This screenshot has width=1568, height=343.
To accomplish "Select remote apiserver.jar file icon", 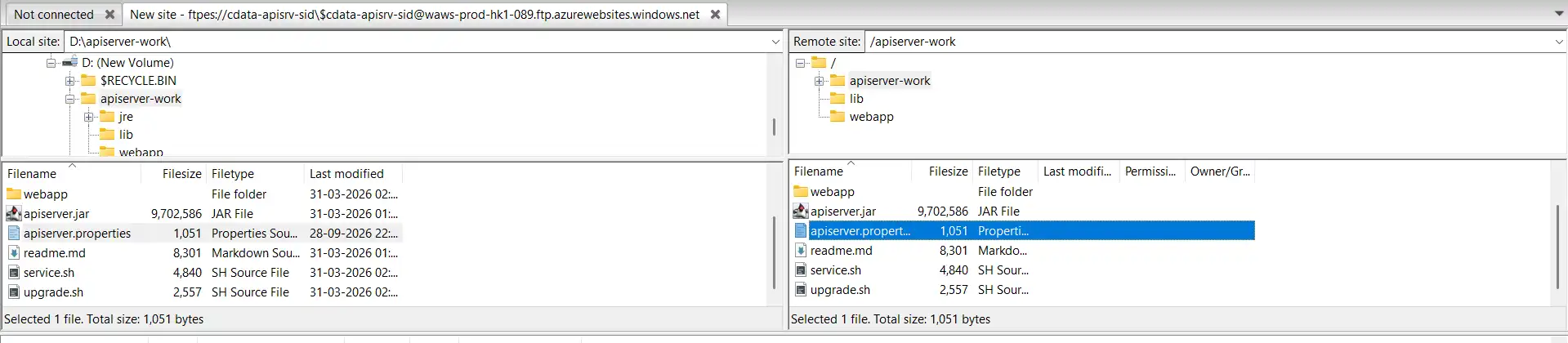I will tap(801, 212).
